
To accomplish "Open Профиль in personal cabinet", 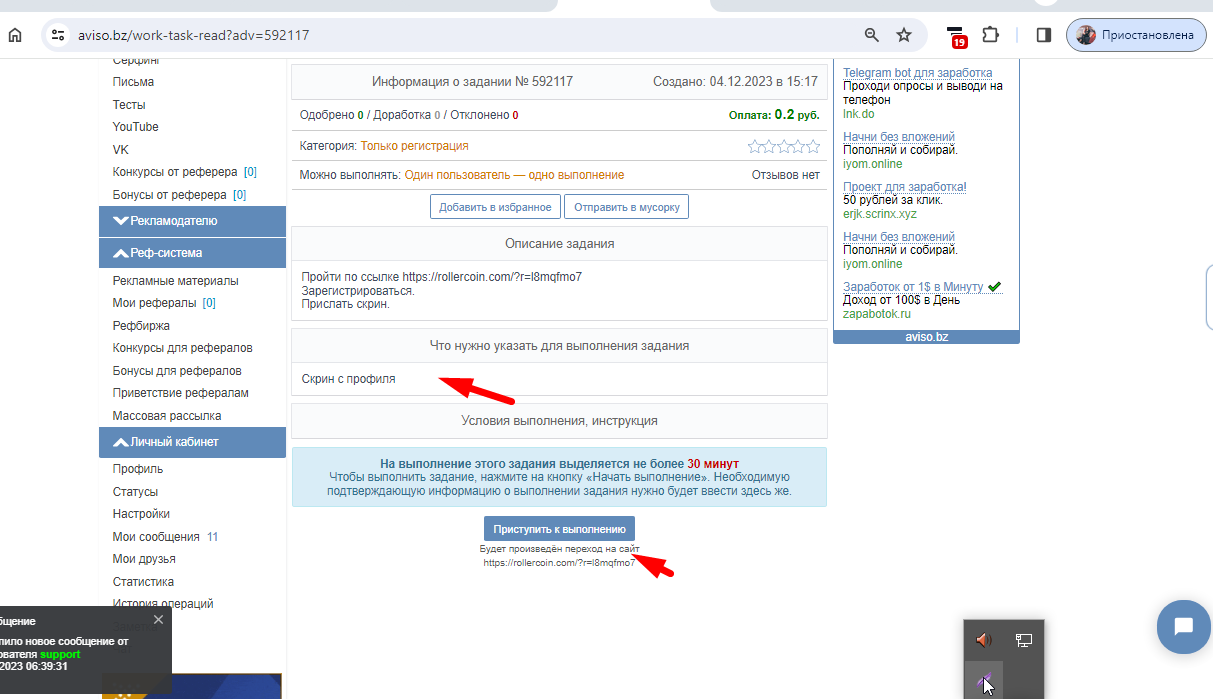I will (x=138, y=469).
